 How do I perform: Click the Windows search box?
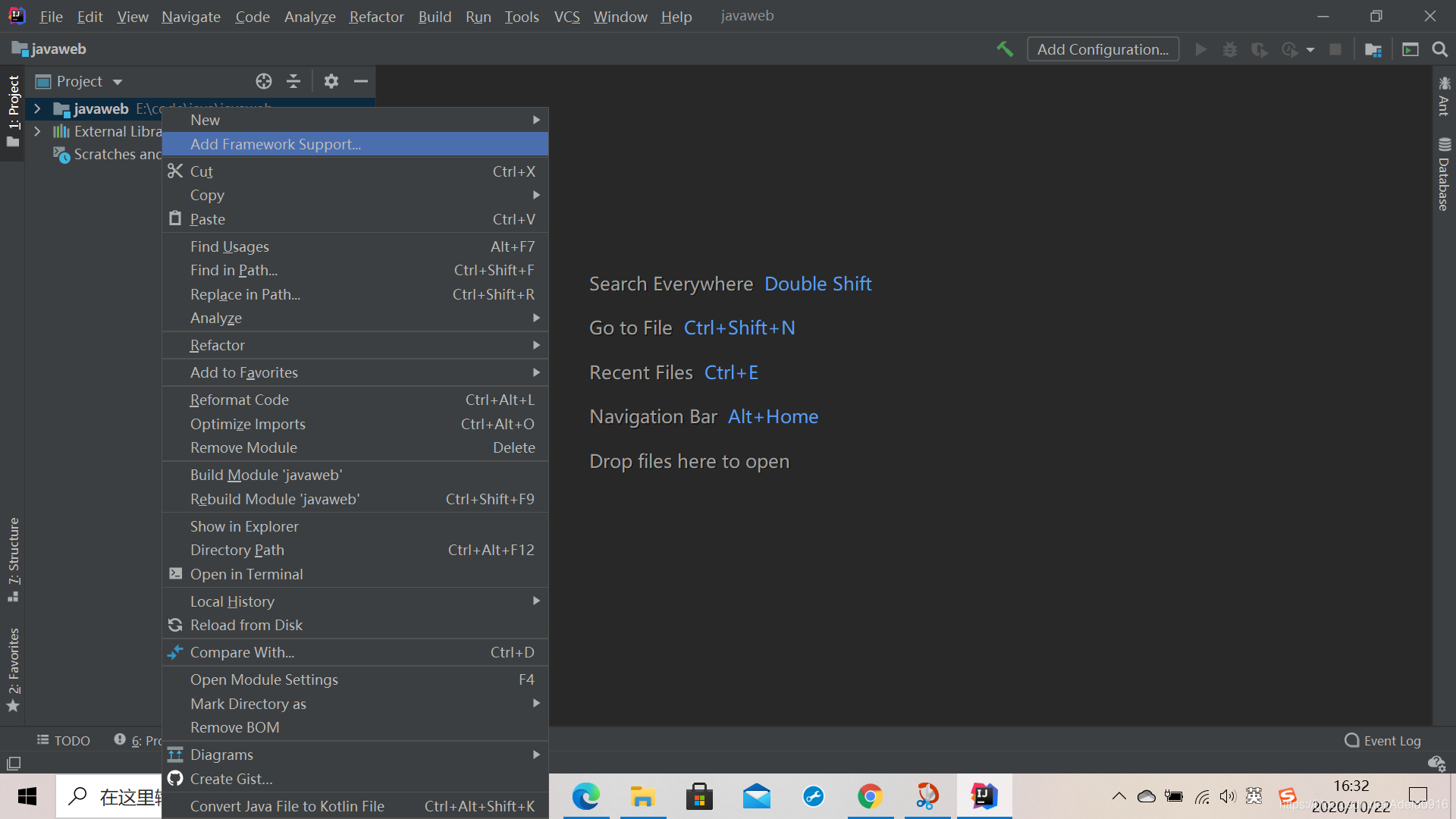click(110, 796)
